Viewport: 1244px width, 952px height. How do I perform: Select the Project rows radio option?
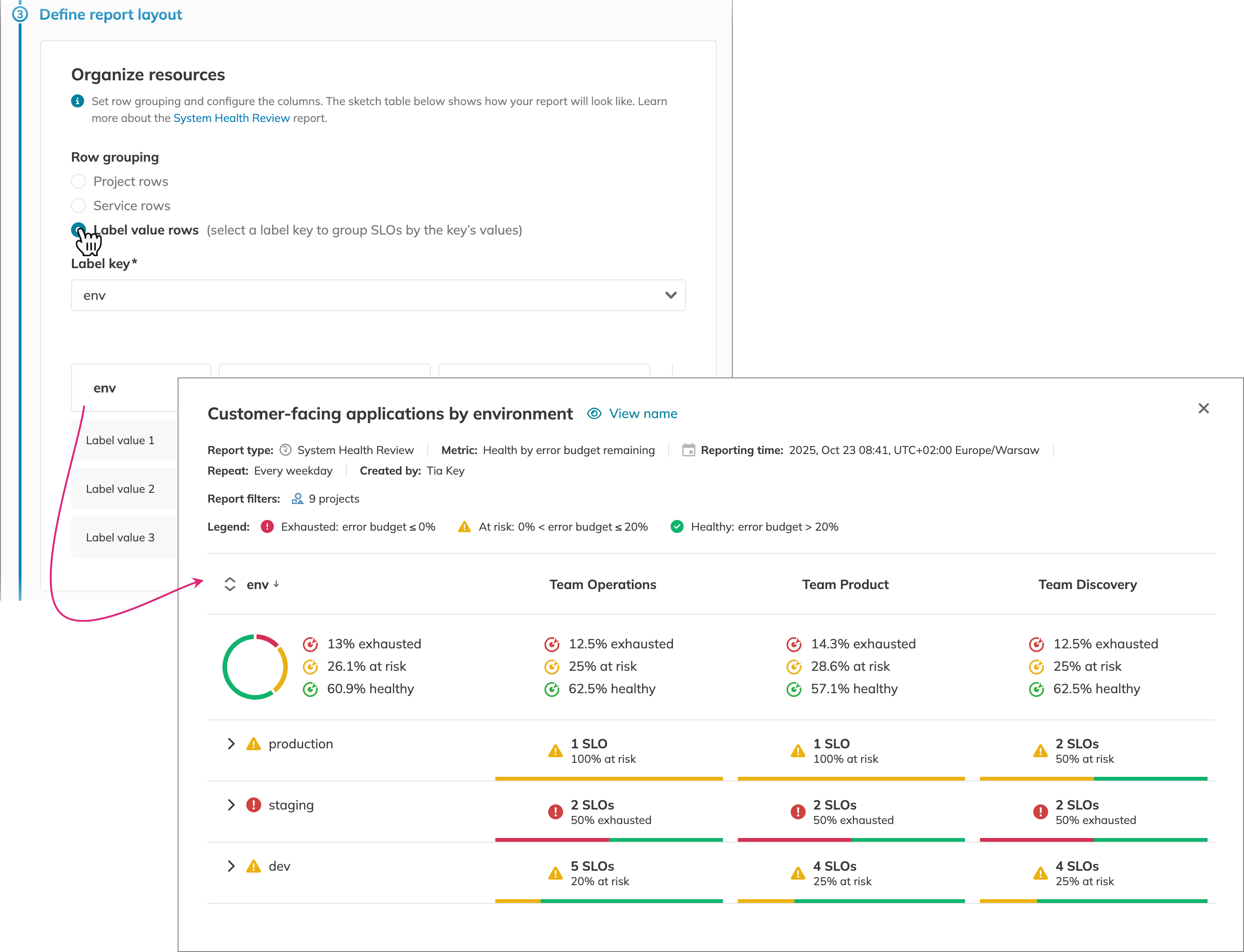click(x=79, y=181)
